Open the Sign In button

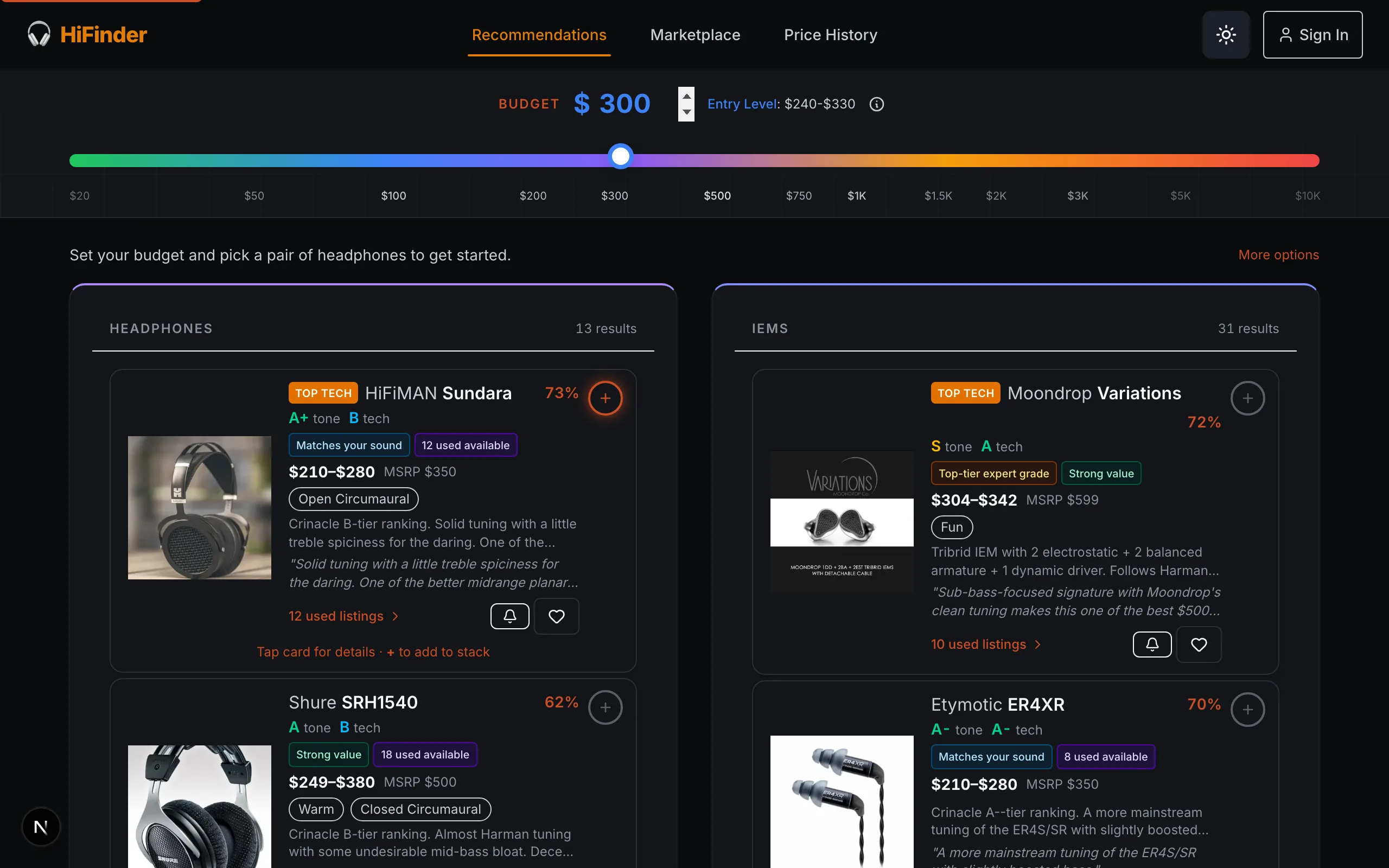[x=1312, y=34]
